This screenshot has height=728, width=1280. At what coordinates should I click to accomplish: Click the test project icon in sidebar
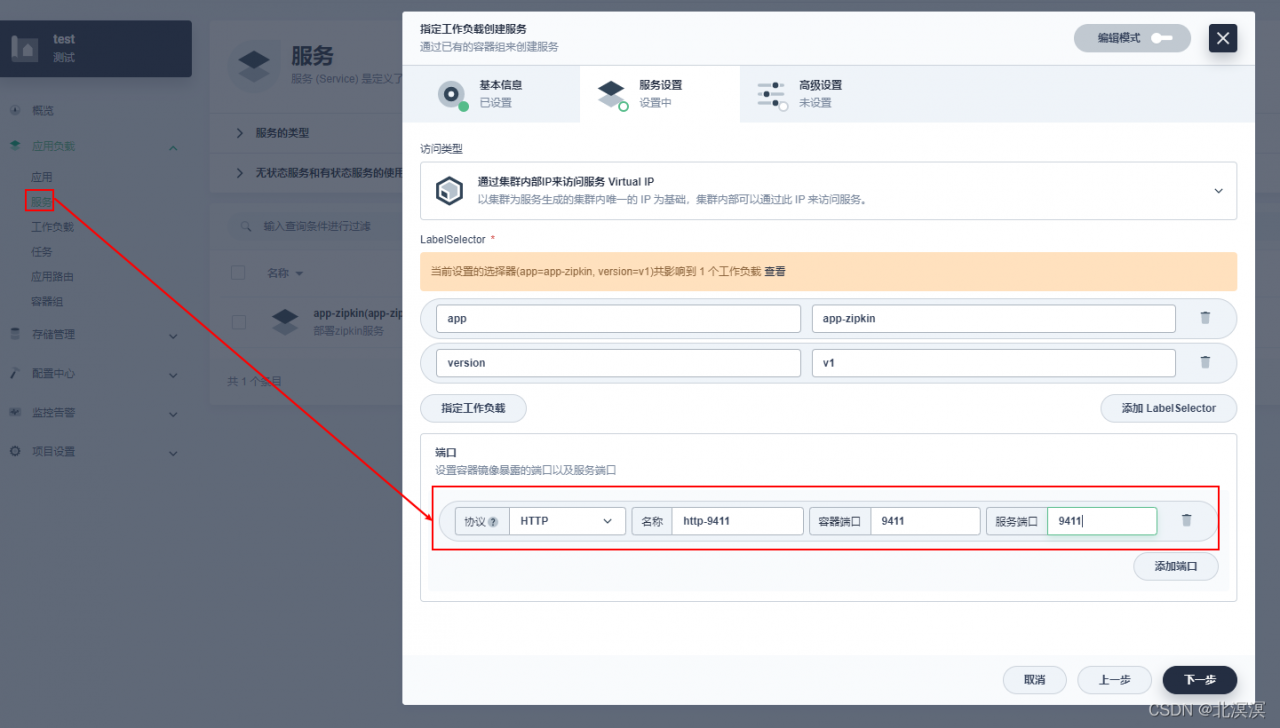(25, 47)
